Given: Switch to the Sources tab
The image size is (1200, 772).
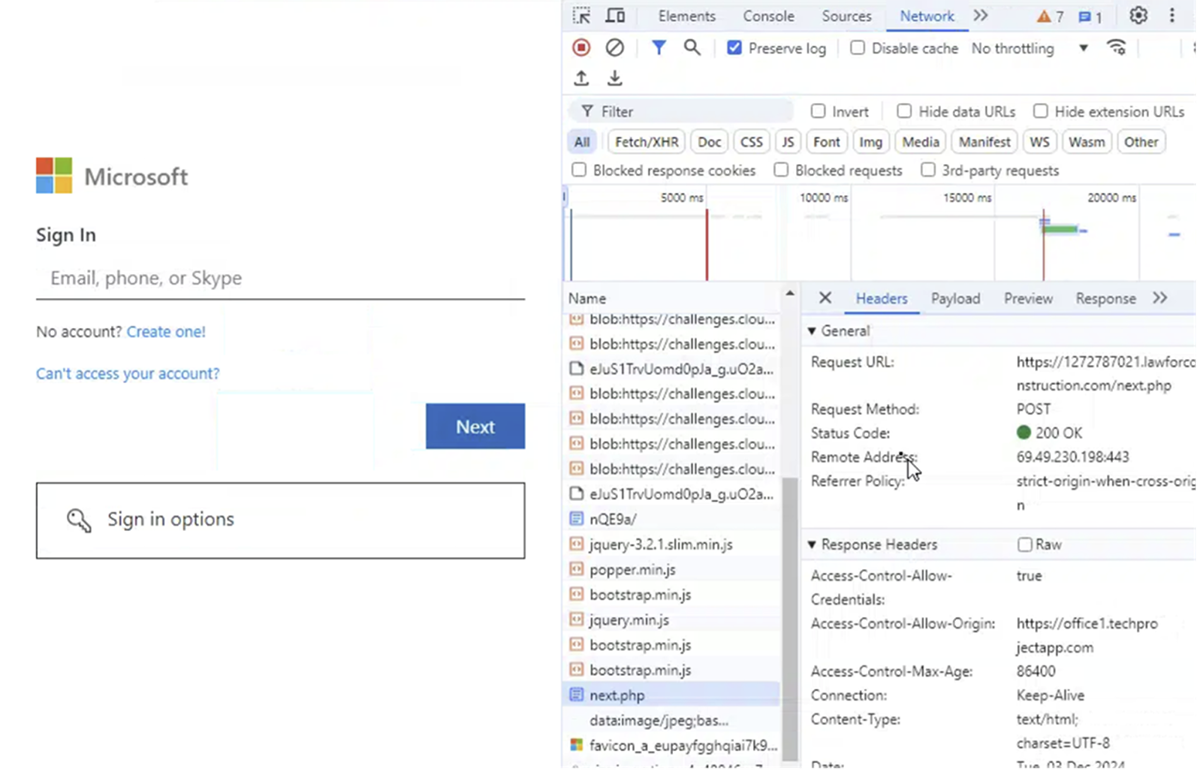Looking at the screenshot, I should [x=847, y=16].
